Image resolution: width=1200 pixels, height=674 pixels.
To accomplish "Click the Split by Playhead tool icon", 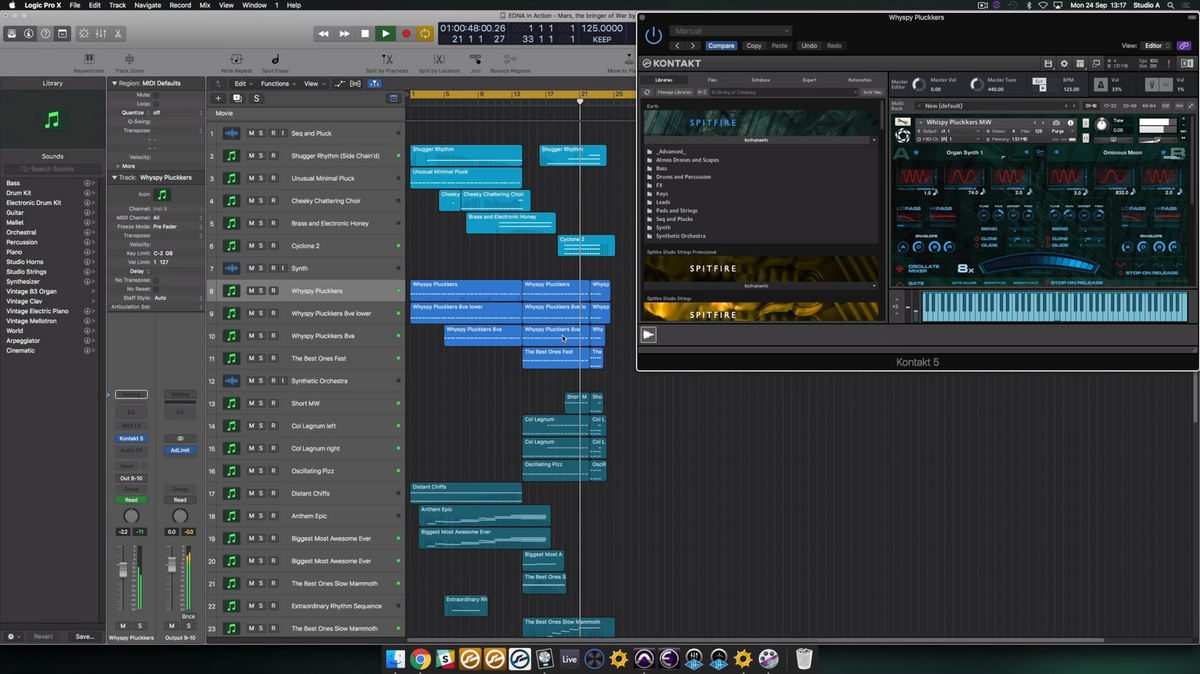I will (386, 60).
